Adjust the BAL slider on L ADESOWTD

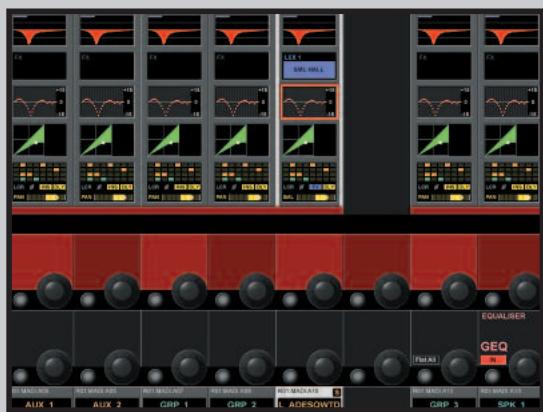pyautogui.click(x=316, y=197)
